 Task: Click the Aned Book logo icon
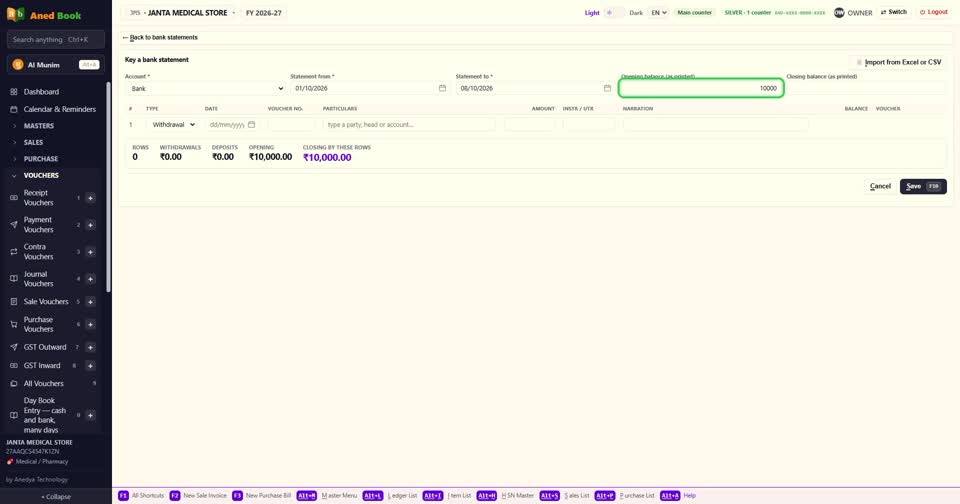(x=15, y=14)
